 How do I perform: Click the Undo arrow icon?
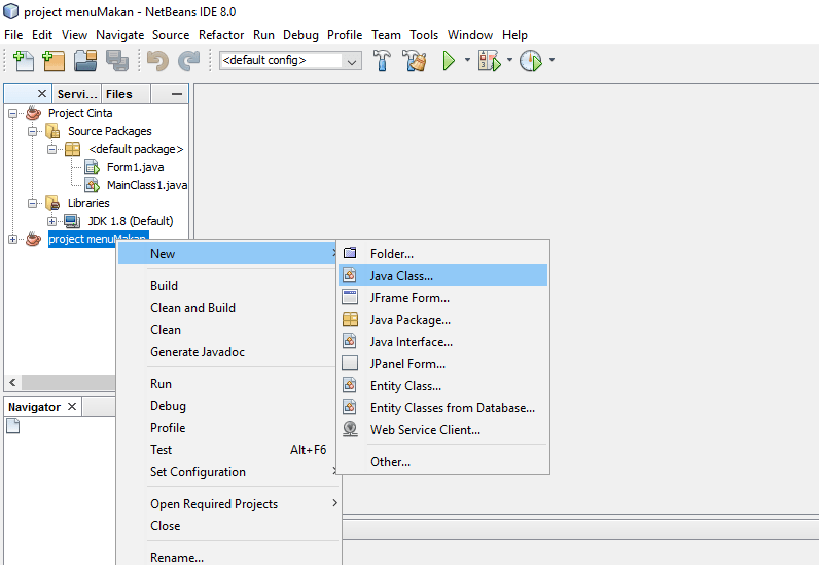pyautogui.click(x=157, y=61)
